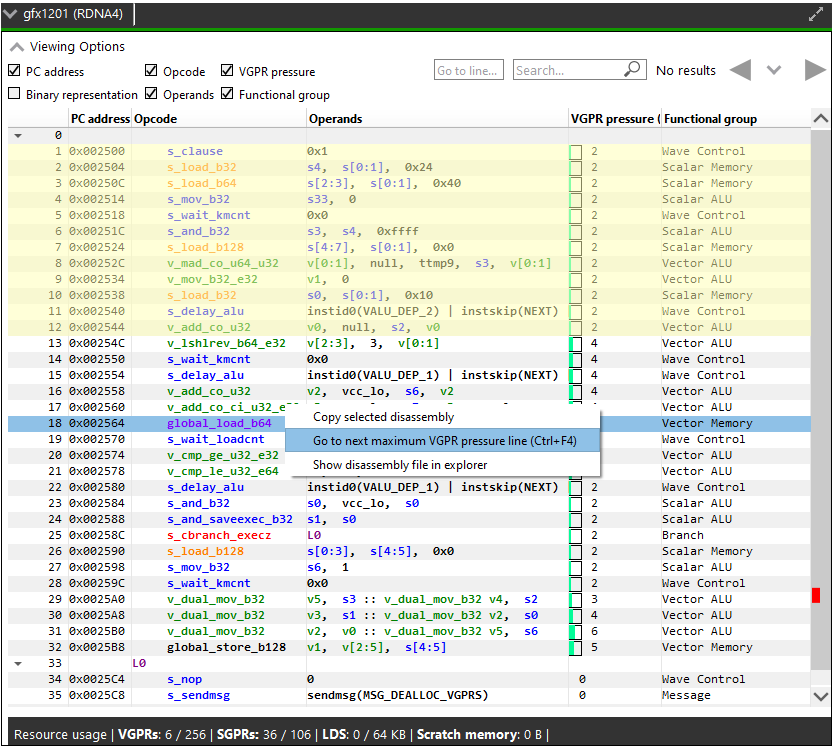
Task: Toggle the PC address checkbox
Action: click(14, 71)
